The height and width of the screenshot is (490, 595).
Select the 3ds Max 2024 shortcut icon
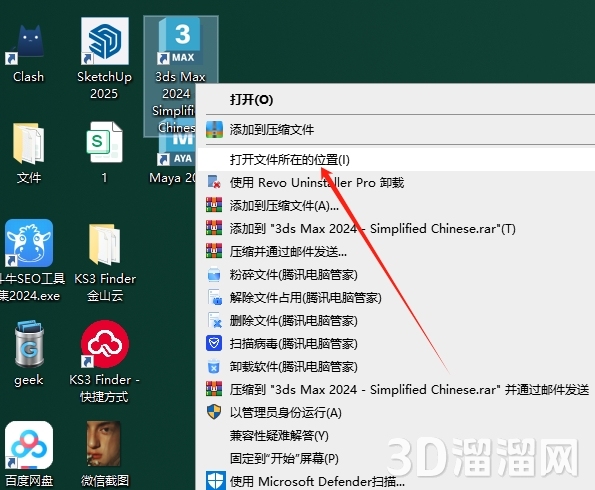[180, 41]
